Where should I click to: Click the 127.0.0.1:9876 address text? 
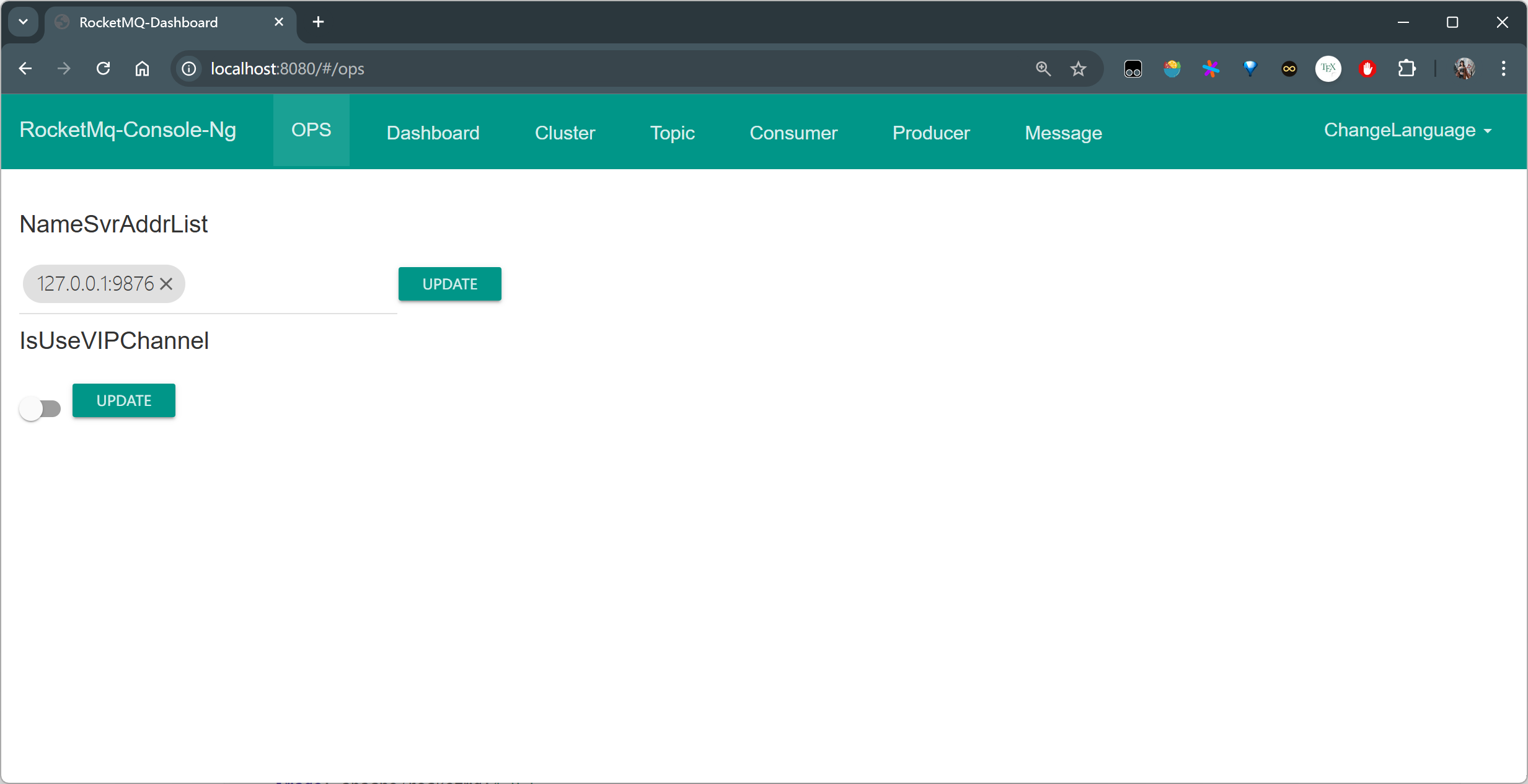pyautogui.click(x=95, y=284)
